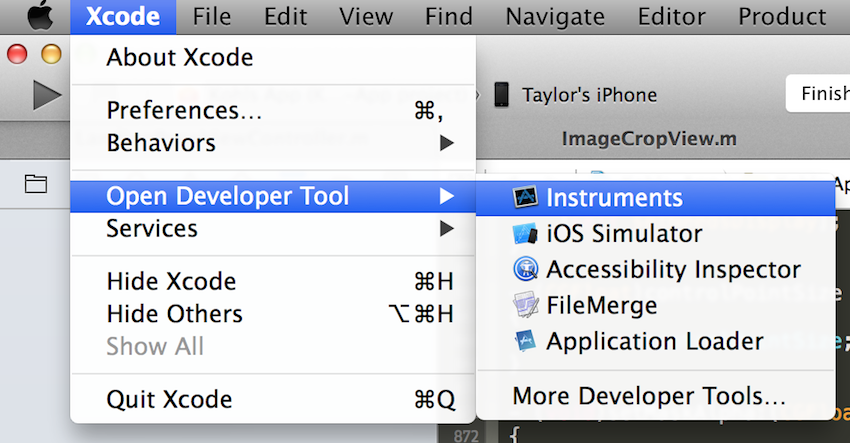Click the red close window button
This screenshot has width=850, height=443.
pyautogui.click(x=17, y=54)
